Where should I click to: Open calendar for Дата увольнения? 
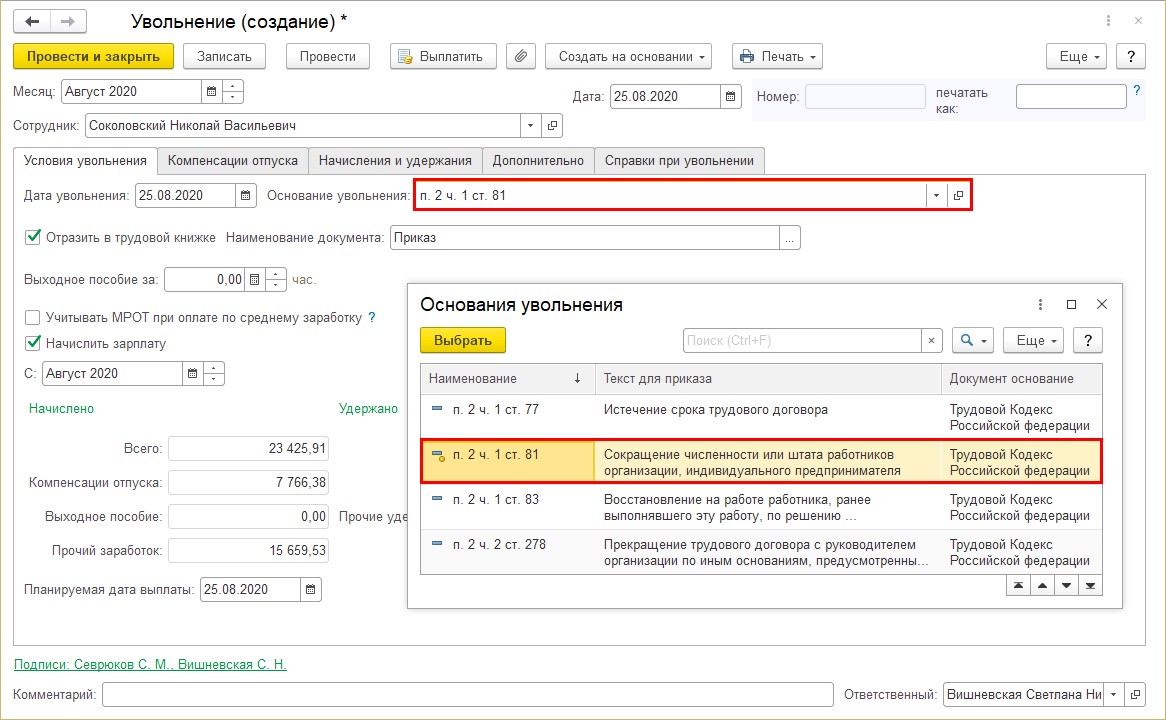click(245, 196)
